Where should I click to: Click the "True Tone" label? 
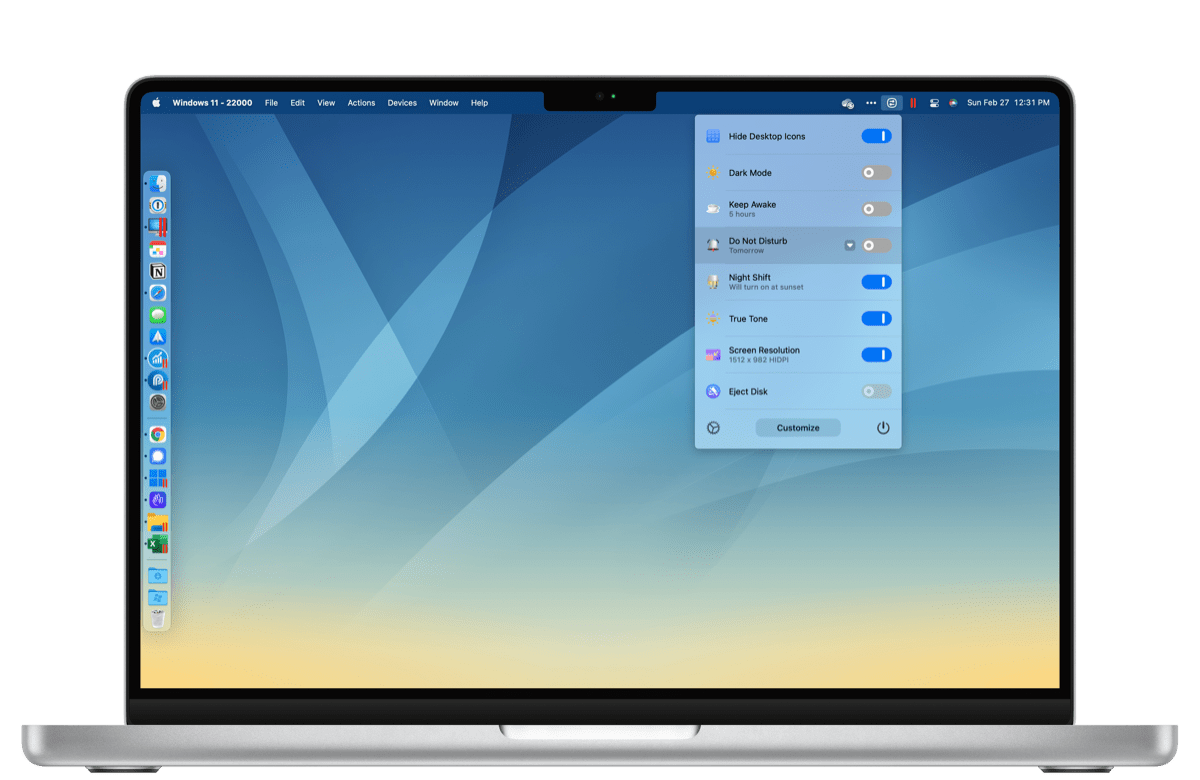(748, 318)
